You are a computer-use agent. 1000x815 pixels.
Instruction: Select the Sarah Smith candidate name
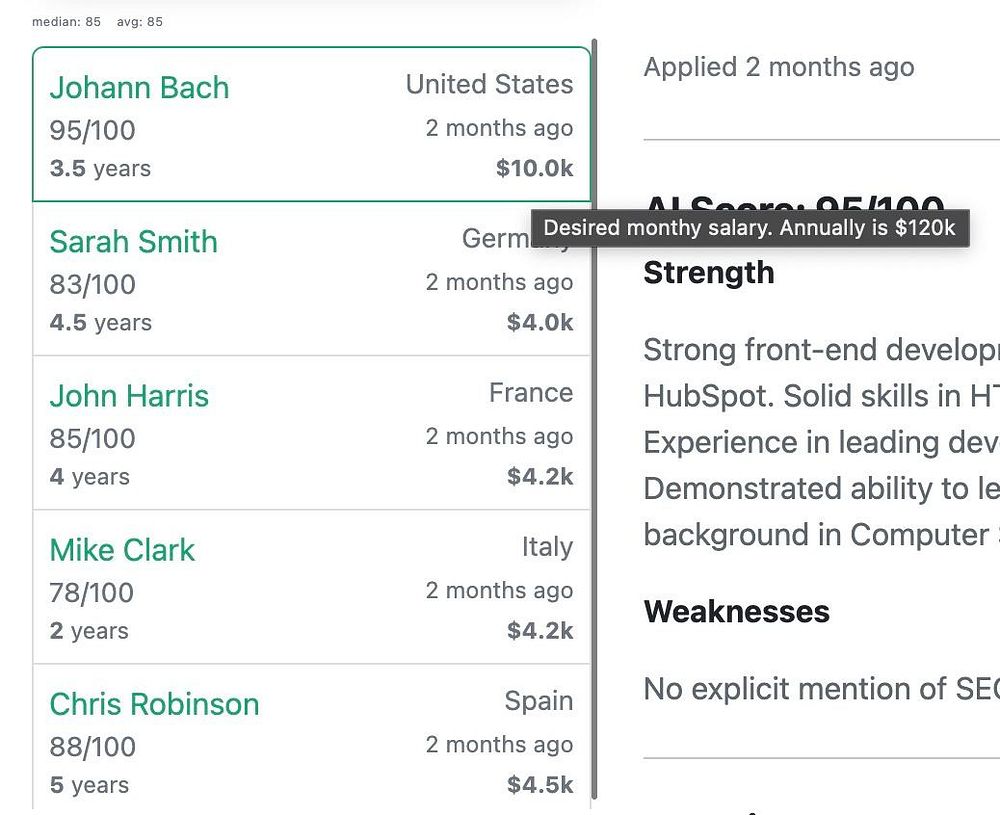[133, 242]
